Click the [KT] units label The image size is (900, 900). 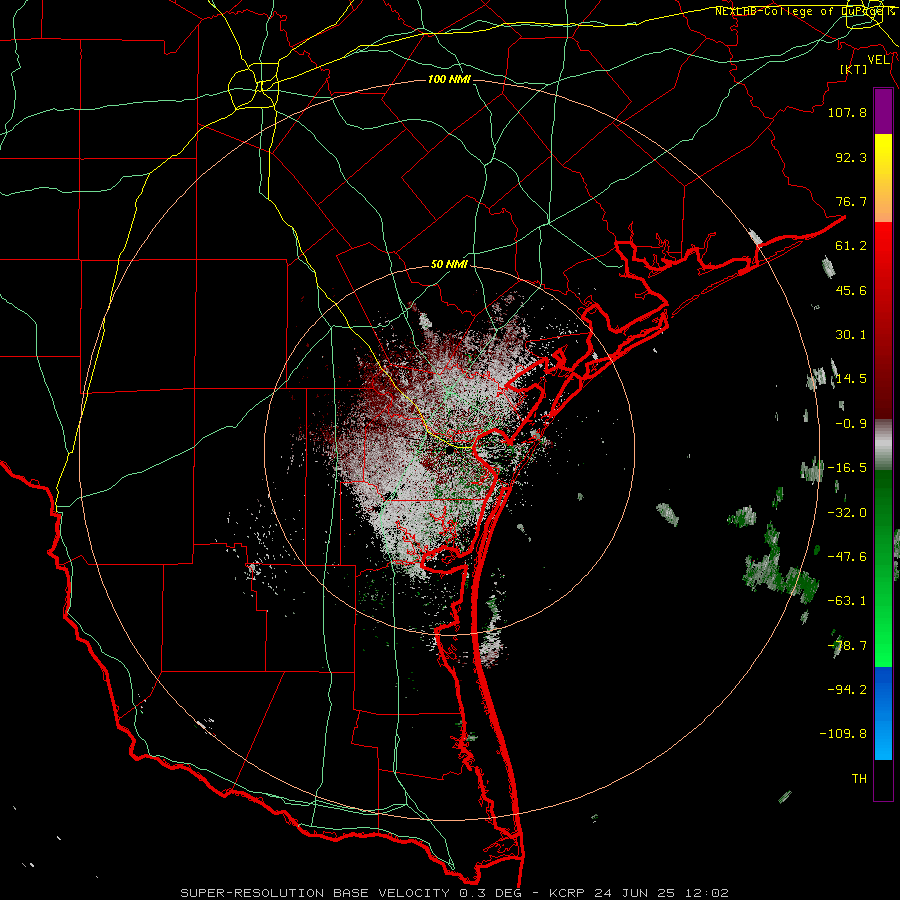pyautogui.click(x=854, y=69)
